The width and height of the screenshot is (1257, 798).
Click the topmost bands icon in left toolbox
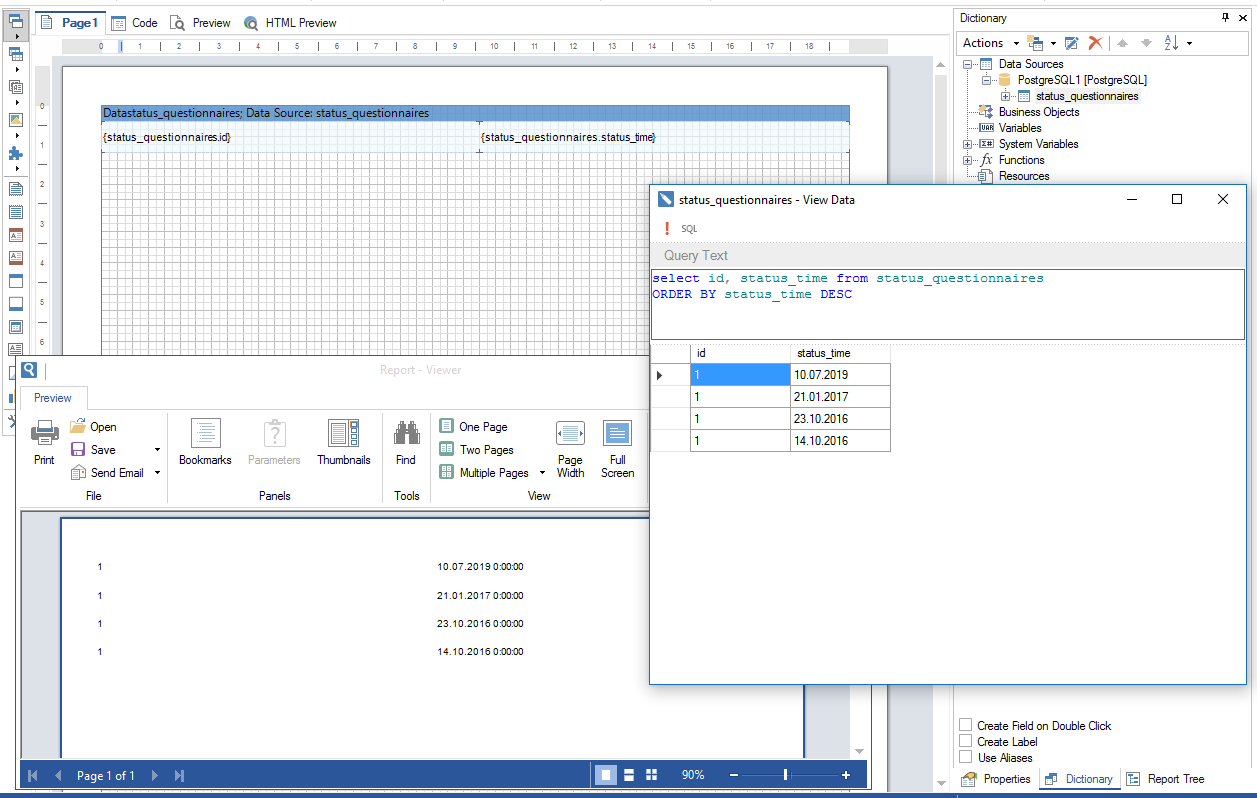(15, 20)
